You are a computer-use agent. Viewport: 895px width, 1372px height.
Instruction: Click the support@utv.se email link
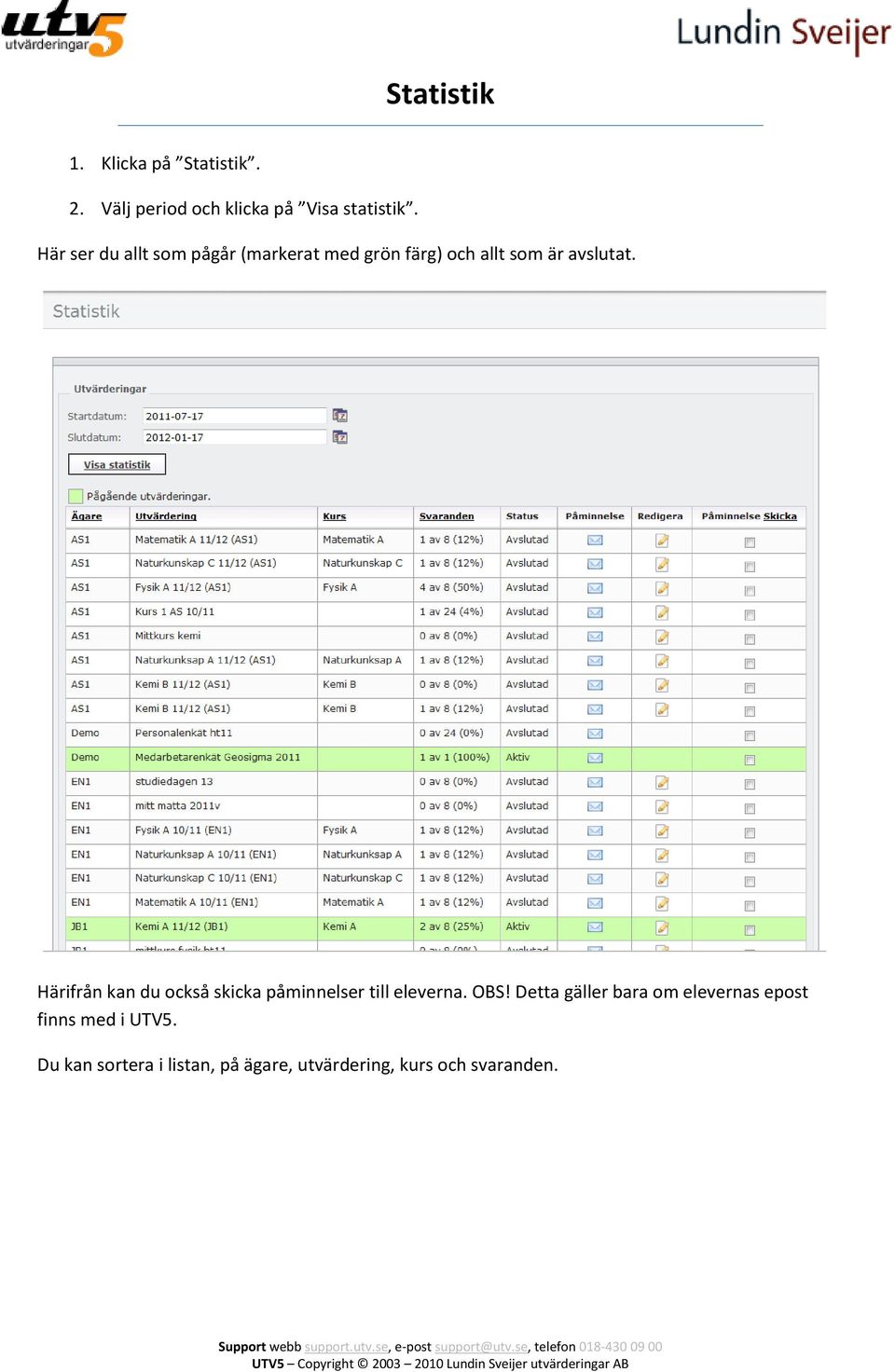481,1347
